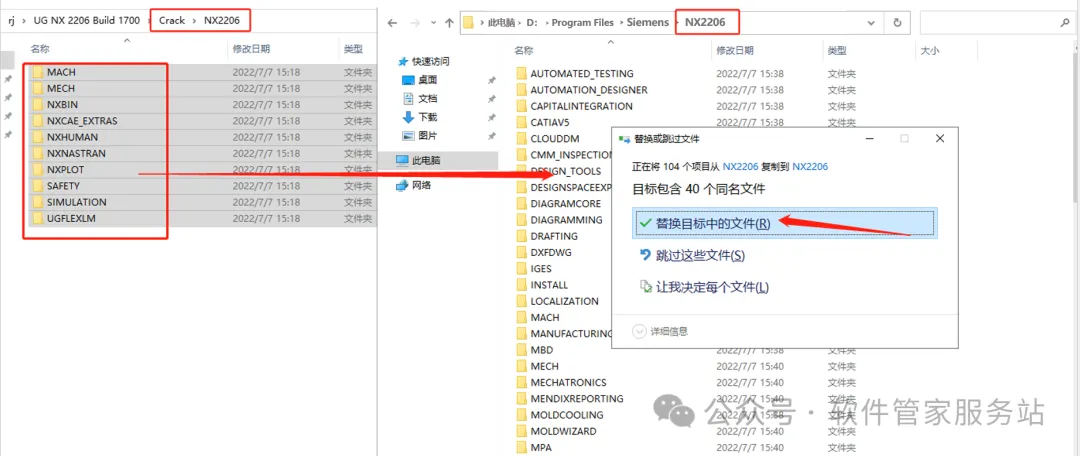
Task: Select the MENDIXREPORTING folder name
Action: (577, 399)
